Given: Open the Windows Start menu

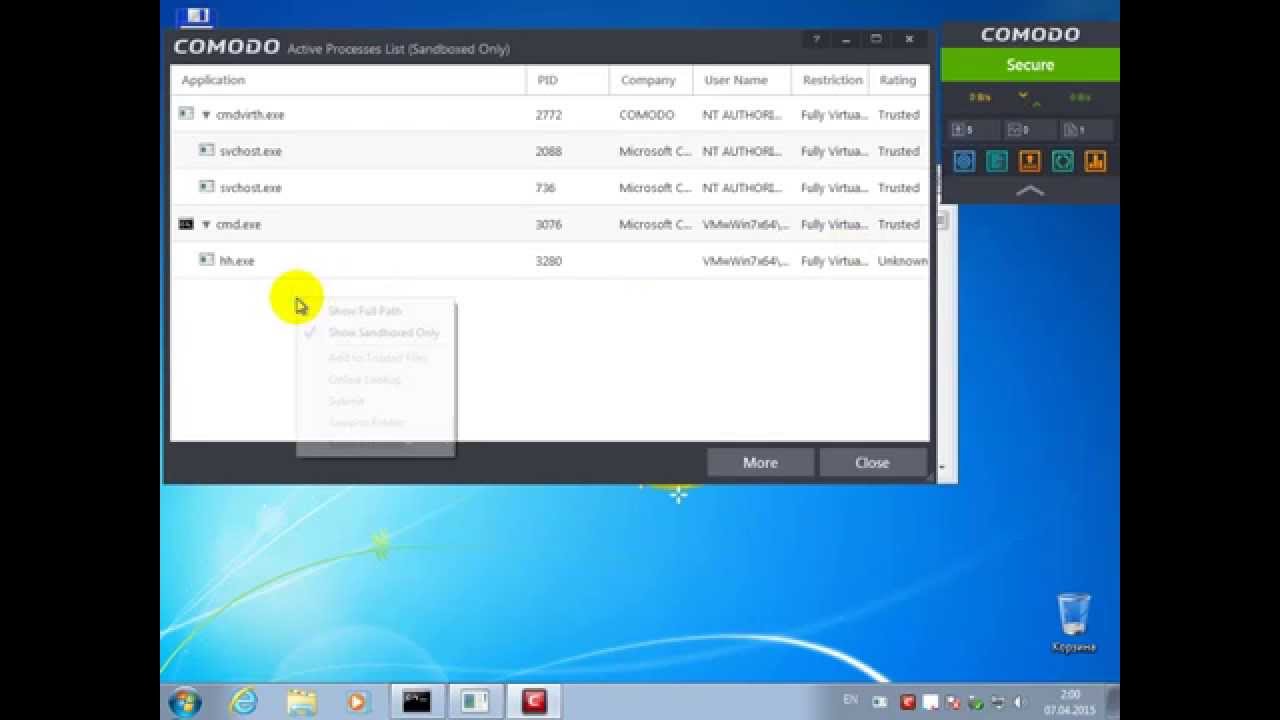Looking at the screenshot, I should 186,702.
